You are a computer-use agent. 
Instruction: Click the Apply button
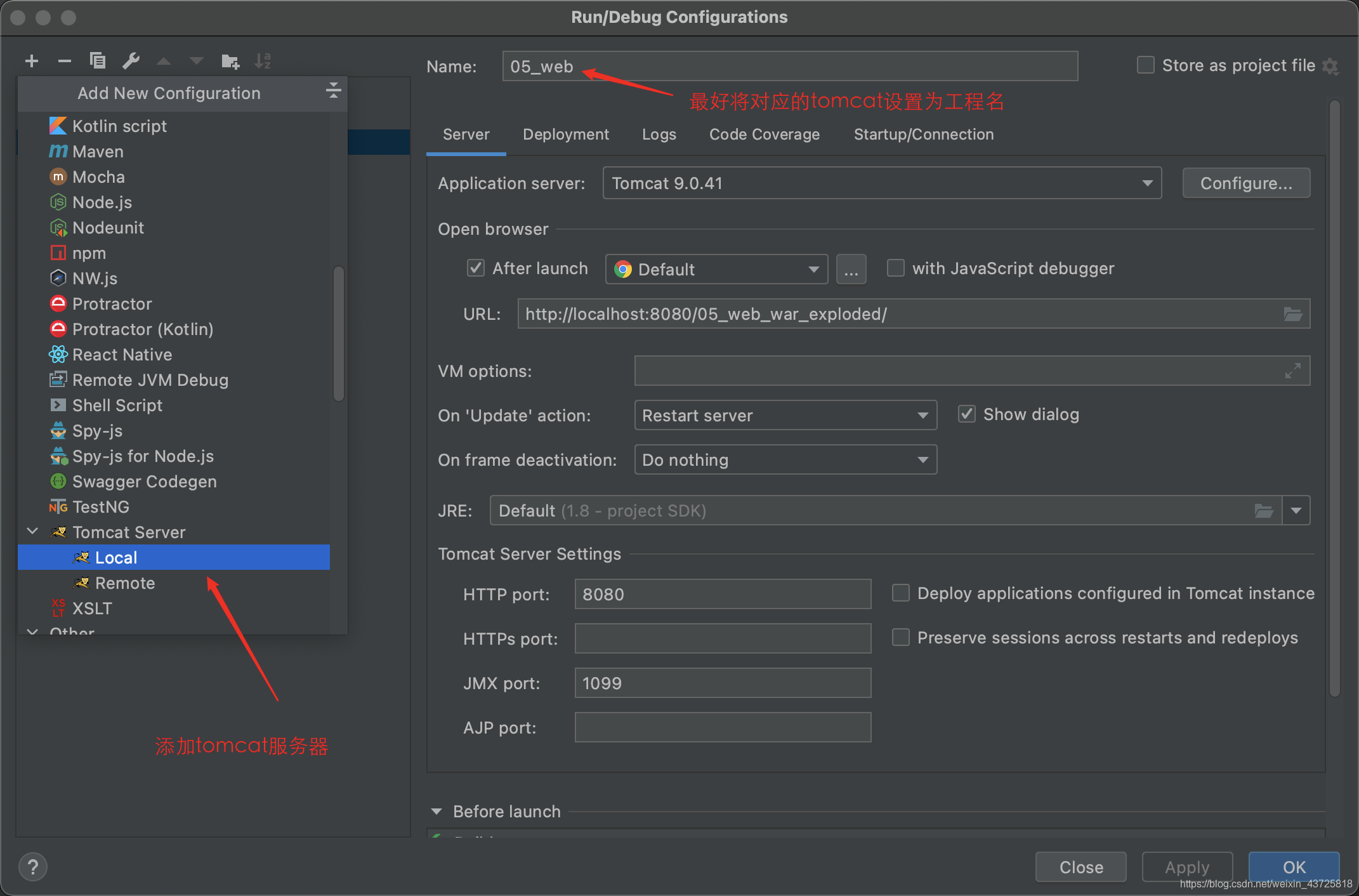click(1187, 867)
